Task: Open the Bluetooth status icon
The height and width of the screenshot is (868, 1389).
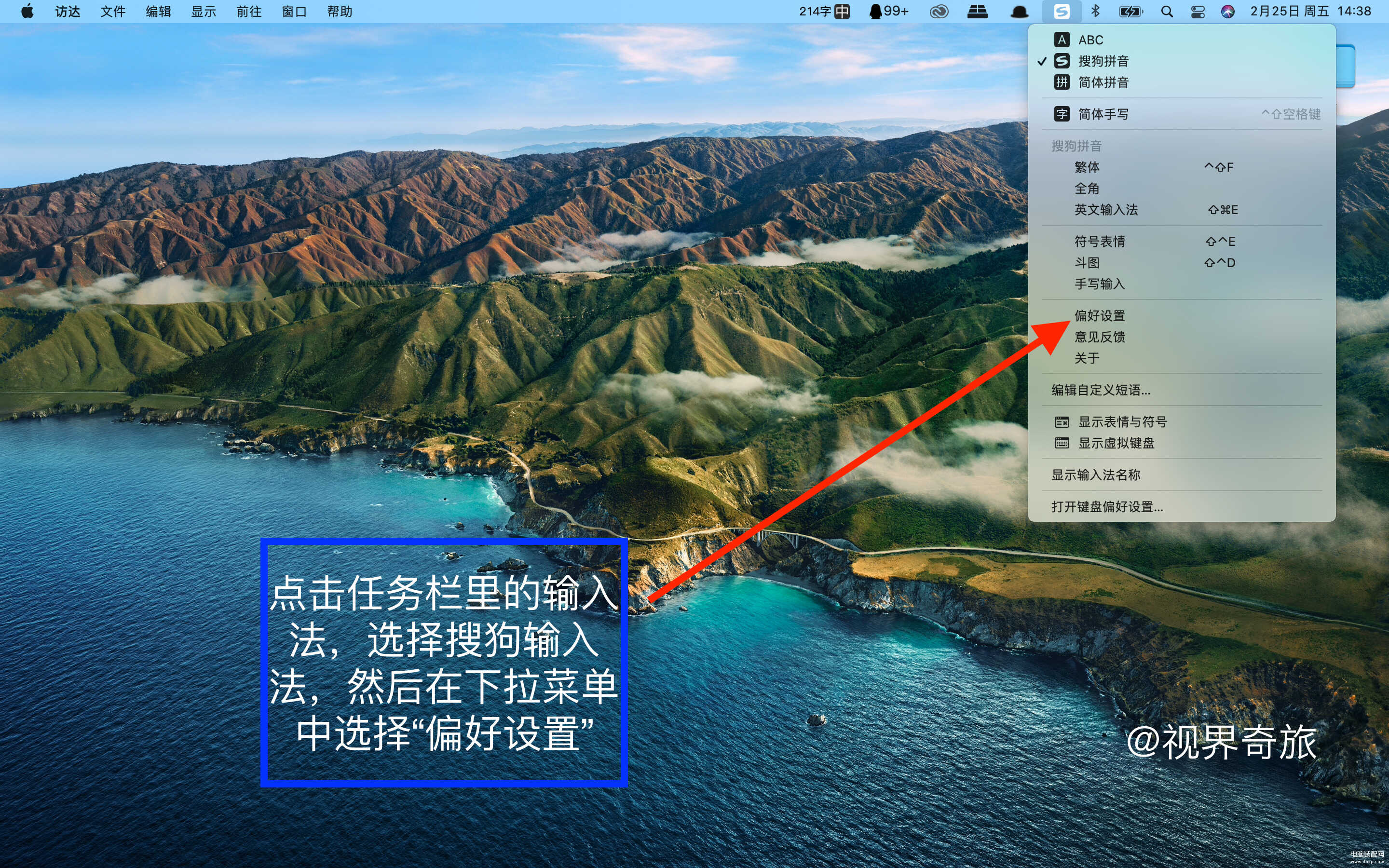Action: [x=1095, y=12]
